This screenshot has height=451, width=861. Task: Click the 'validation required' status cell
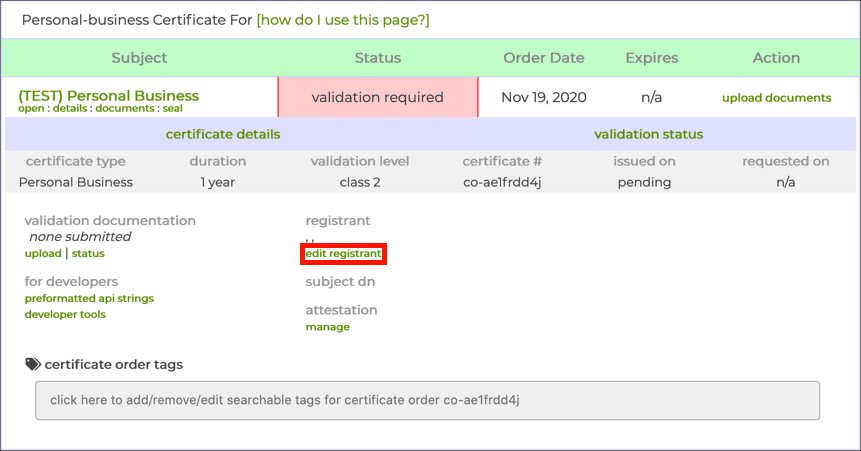[377, 98]
